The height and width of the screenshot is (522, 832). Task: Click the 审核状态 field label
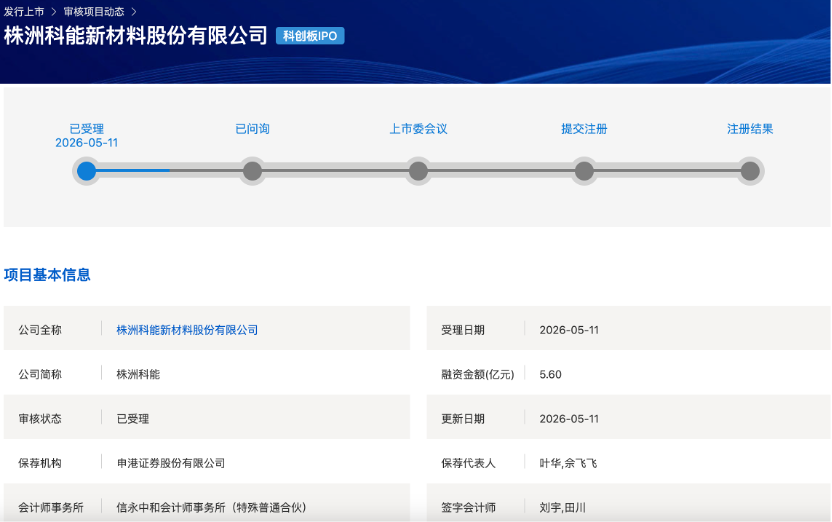click(x=40, y=419)
